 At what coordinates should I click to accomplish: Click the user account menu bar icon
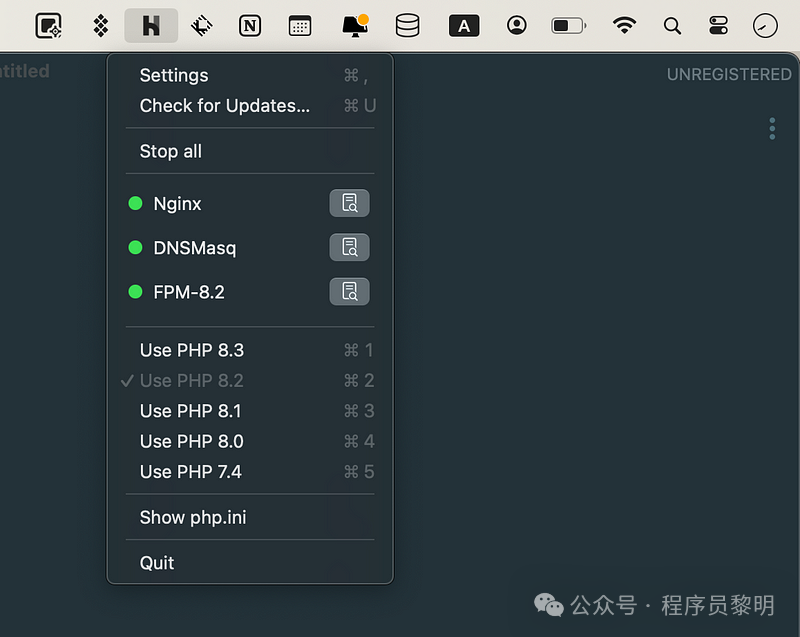coord(516,25)
